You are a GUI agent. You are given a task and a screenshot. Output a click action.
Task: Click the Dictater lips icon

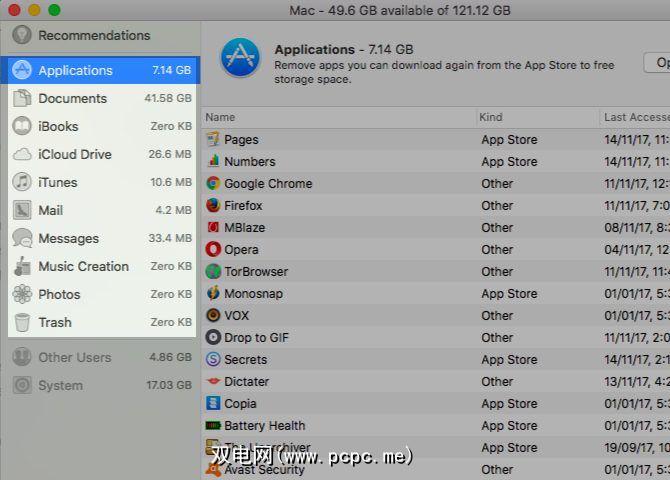213,381
